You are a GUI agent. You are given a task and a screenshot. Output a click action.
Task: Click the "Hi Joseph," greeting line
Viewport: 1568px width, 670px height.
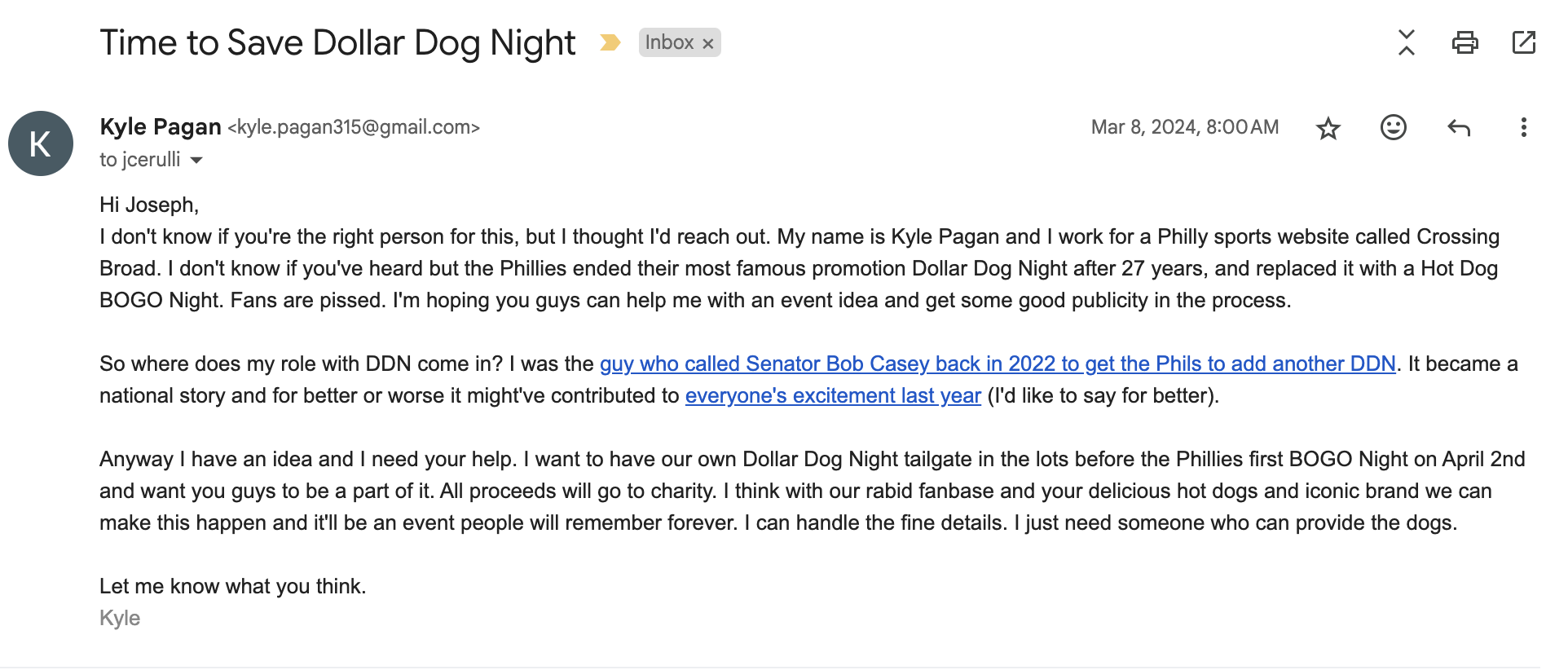point(149,205)
